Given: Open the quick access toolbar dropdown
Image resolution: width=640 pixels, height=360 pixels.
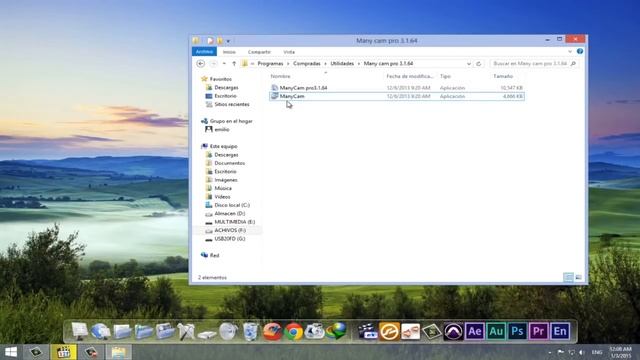Looking at the screenshot, I should 228,41.
